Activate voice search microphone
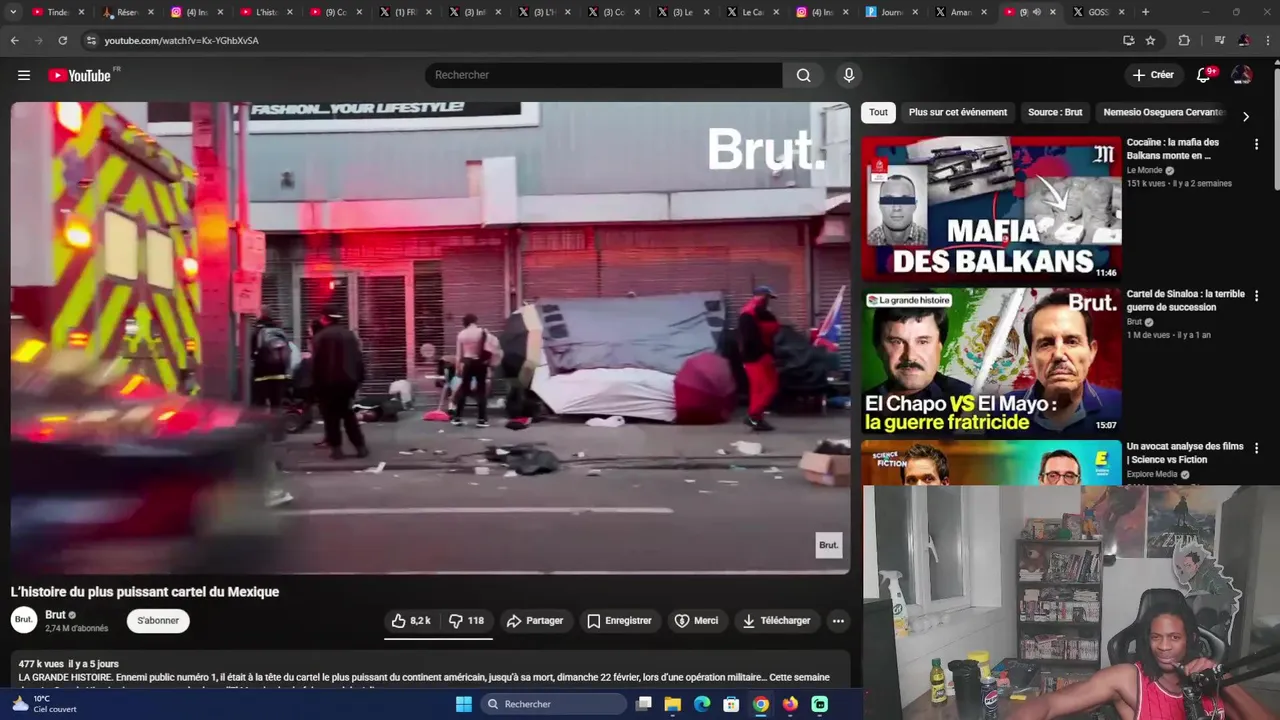The image size is (1280, 720). click(849, 75)
